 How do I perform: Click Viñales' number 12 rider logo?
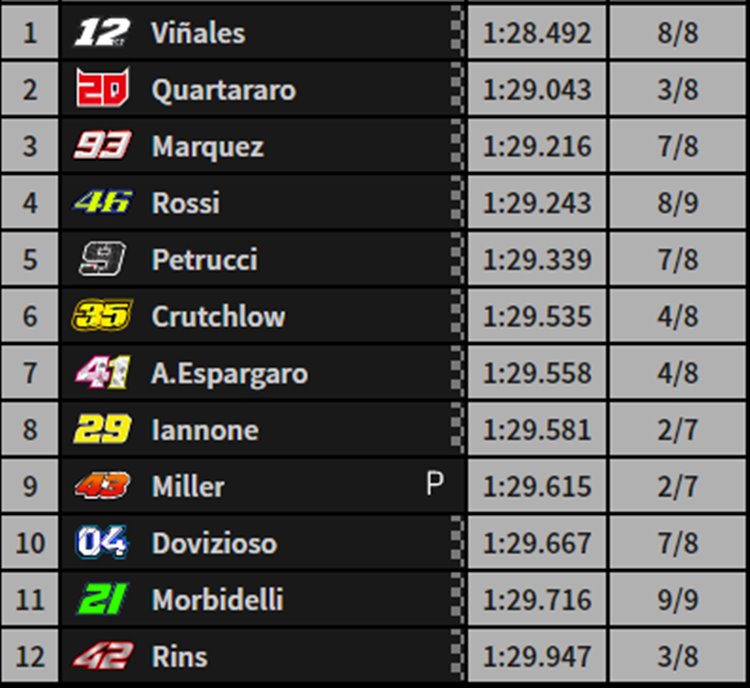point(102,33)
